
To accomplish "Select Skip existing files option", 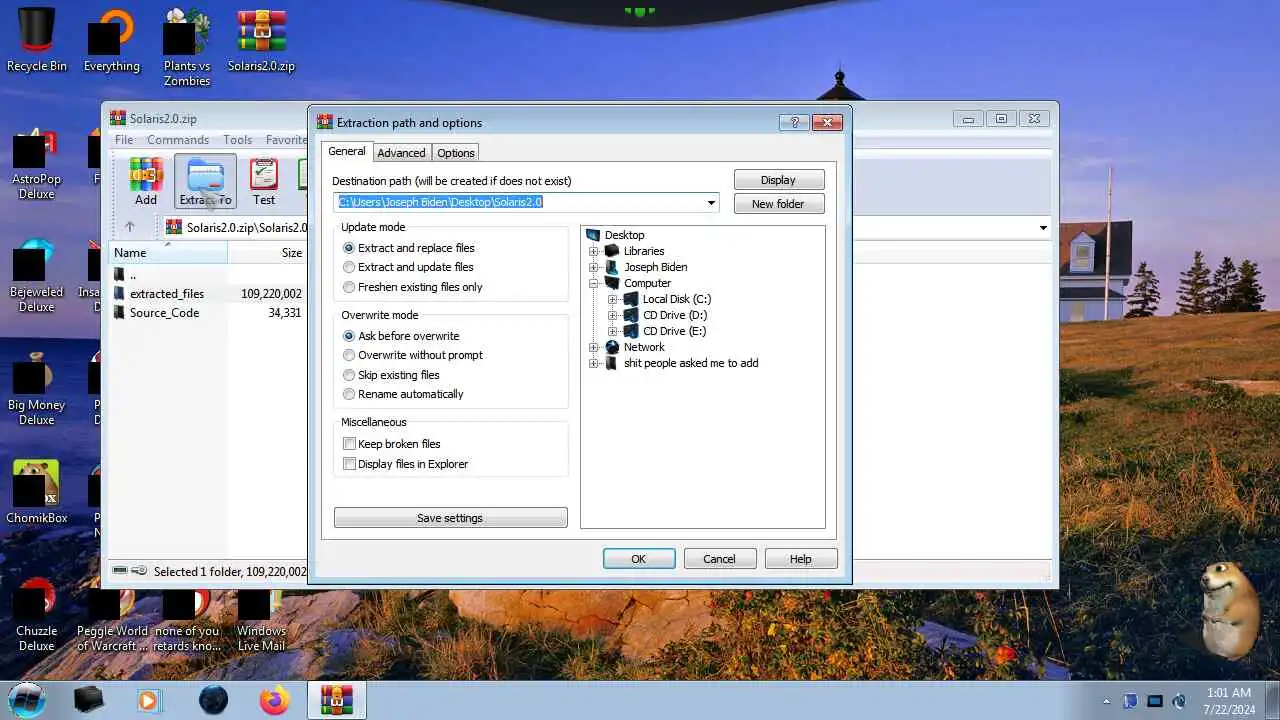I will point(349,375).
